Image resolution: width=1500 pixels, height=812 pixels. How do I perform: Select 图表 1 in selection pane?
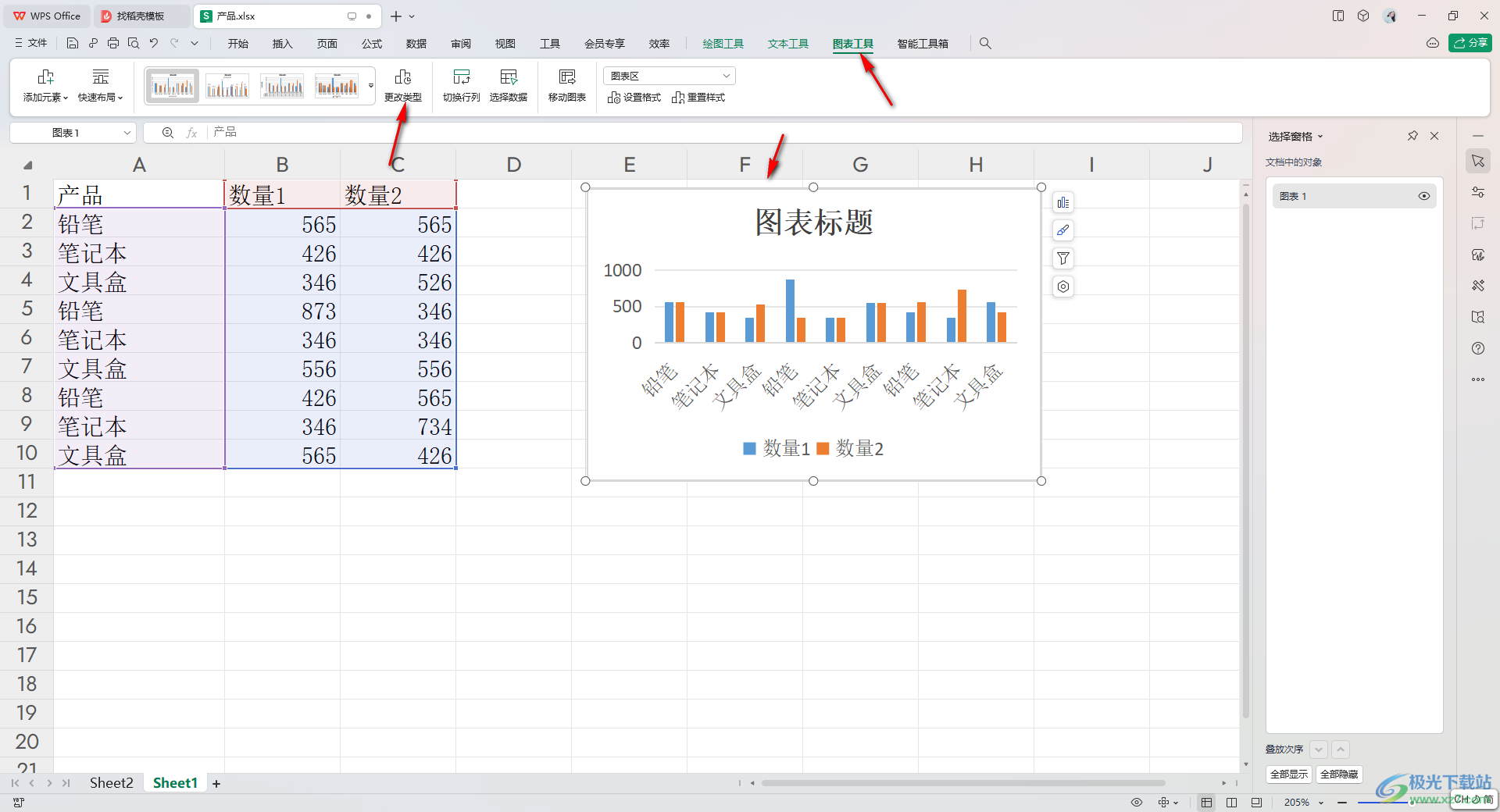[x=1355, y=196]
